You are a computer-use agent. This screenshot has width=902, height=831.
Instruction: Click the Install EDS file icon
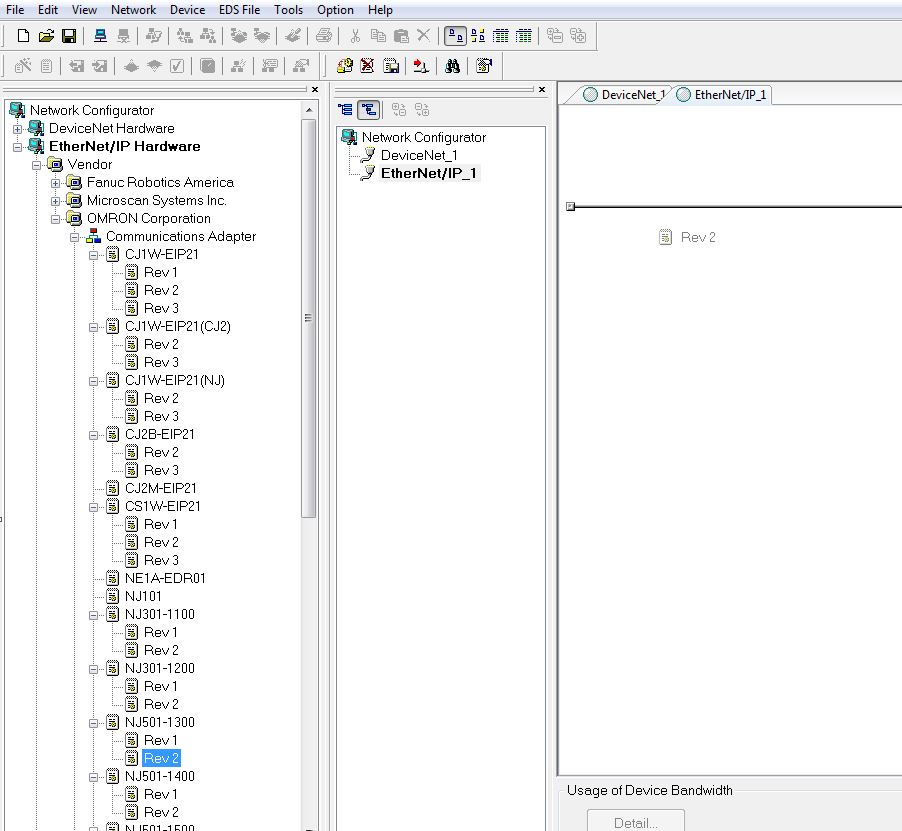click(x=345, y=66)
